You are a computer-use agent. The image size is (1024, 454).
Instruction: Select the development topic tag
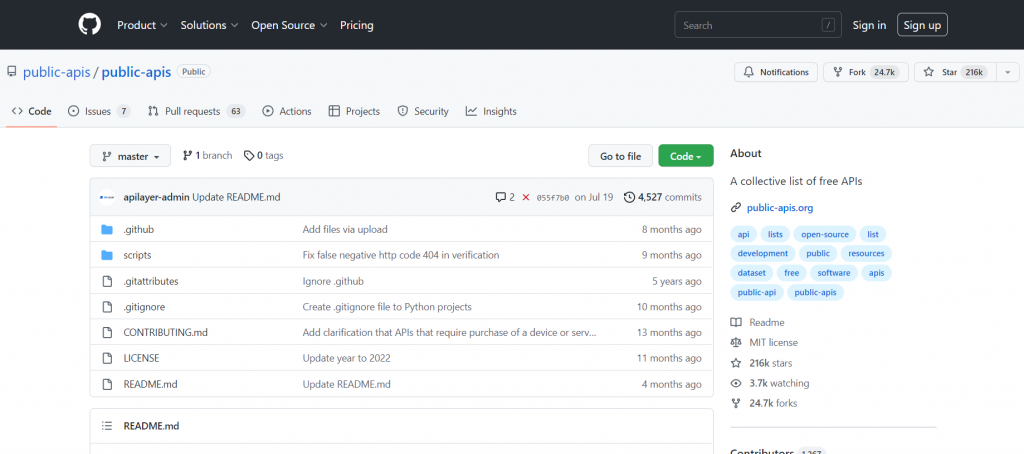coord(762,253)
